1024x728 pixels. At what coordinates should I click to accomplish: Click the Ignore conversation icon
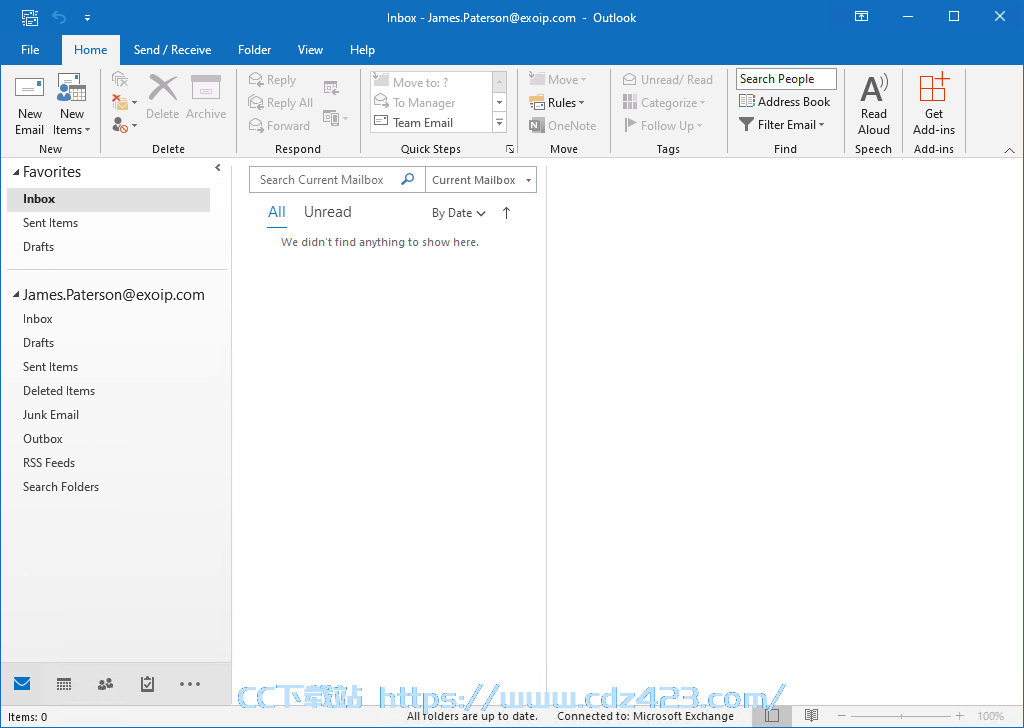click(x=120, y=80)
